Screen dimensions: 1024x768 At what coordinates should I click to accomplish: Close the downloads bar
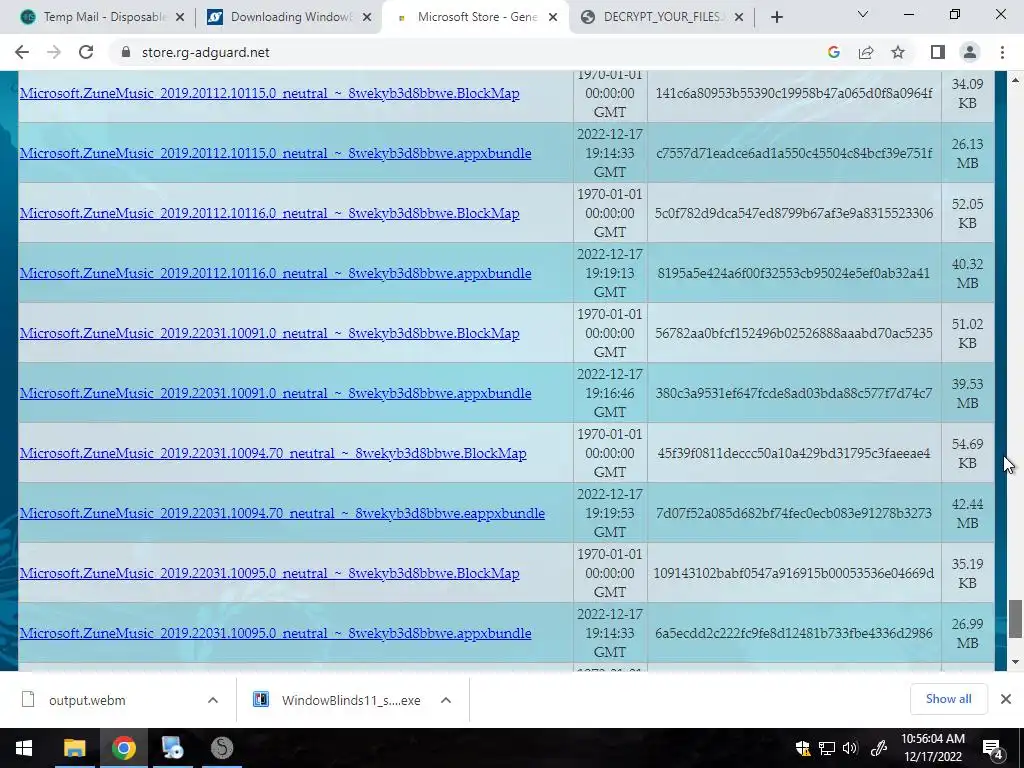(x=1006, y=699)
